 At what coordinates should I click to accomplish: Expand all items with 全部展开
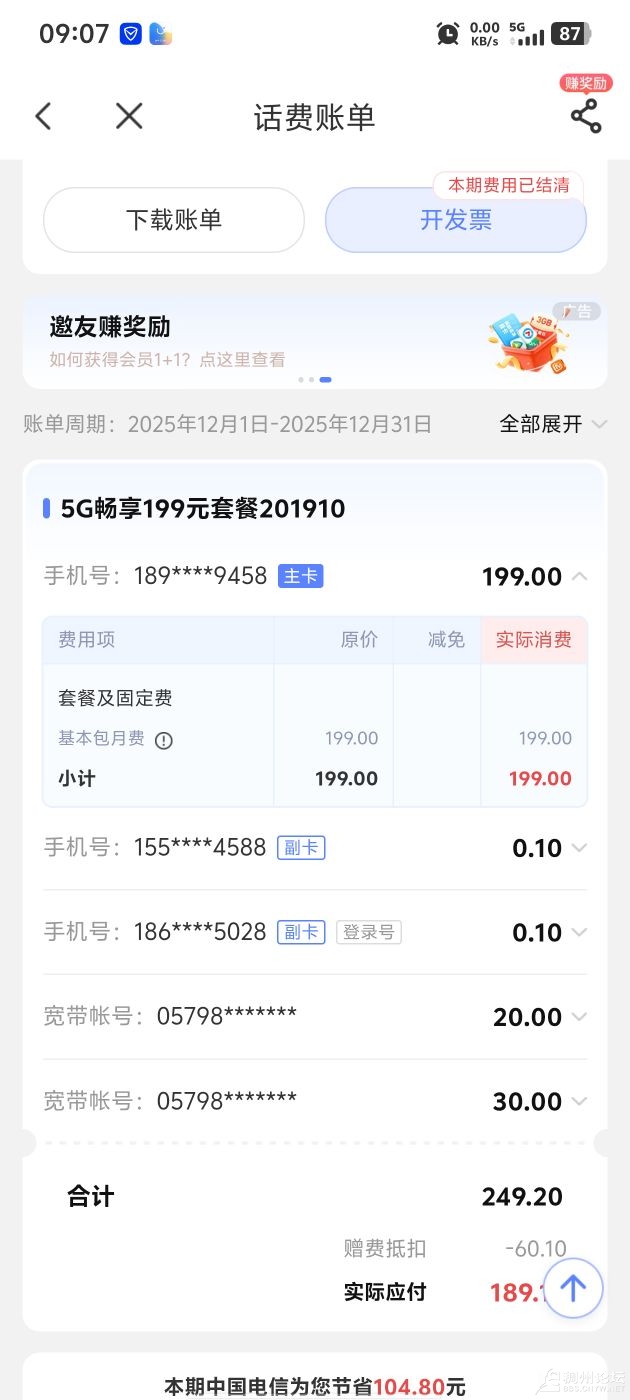tap(553, 424)
